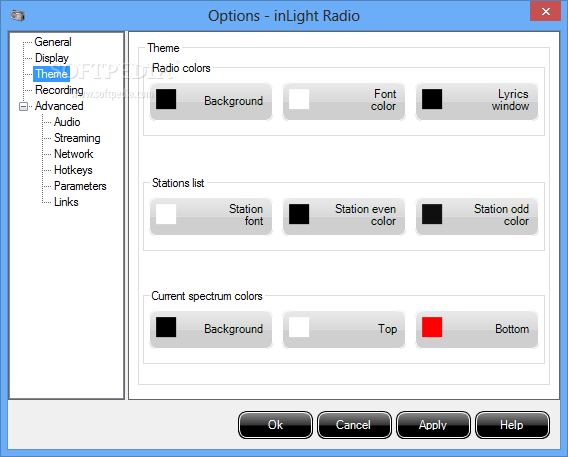Pick the black Radio colors Background swatch
568x457 pixels.
(166, 99)
